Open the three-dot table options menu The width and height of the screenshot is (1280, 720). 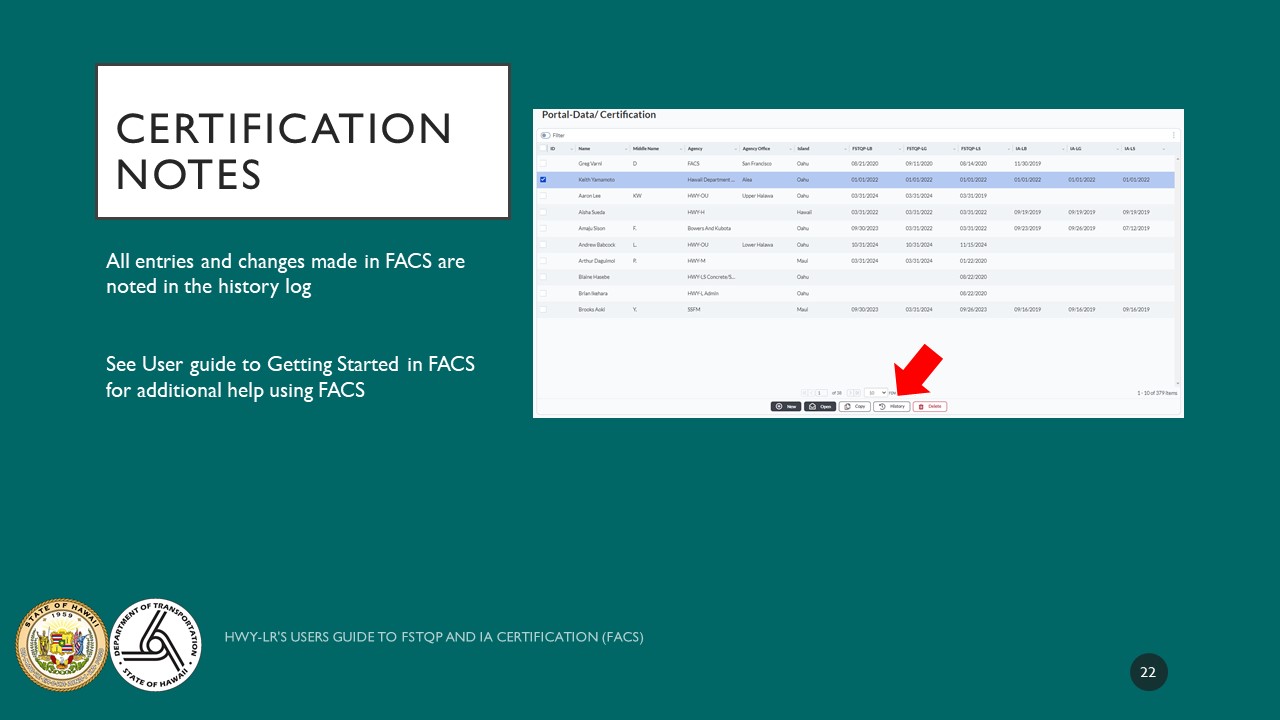click(1174, 135)
